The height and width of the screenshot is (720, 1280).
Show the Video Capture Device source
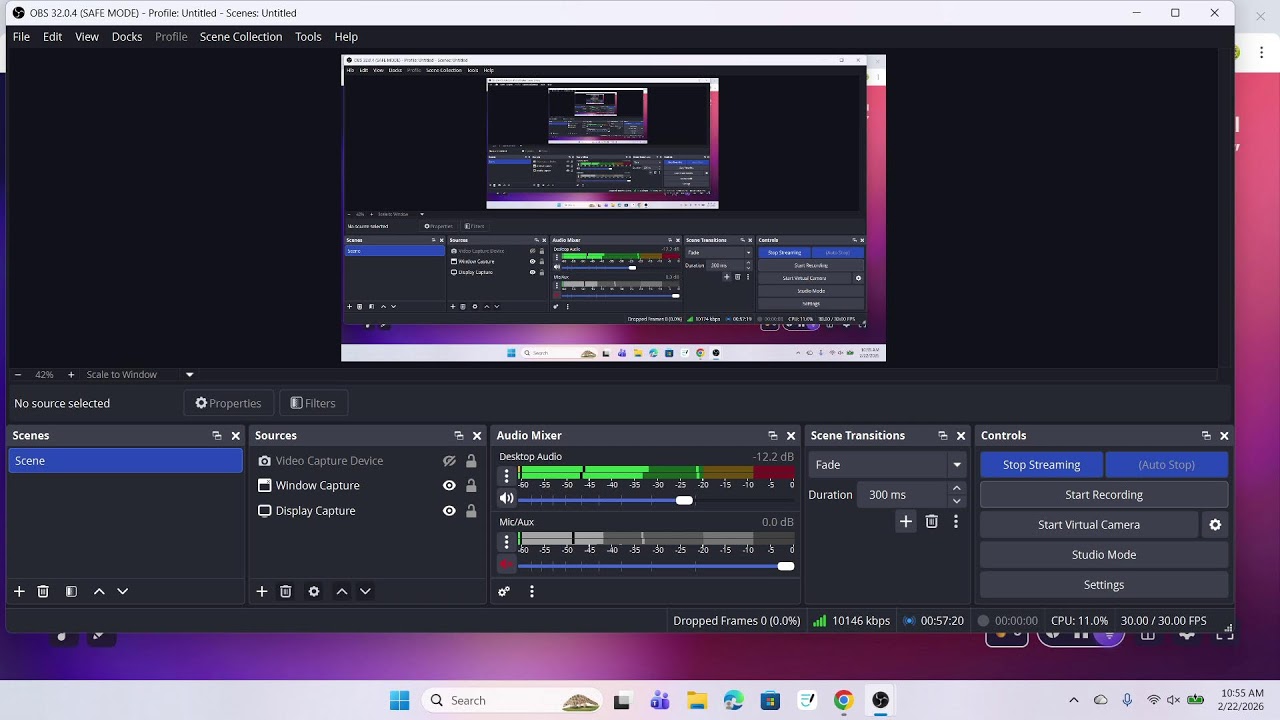449,461
